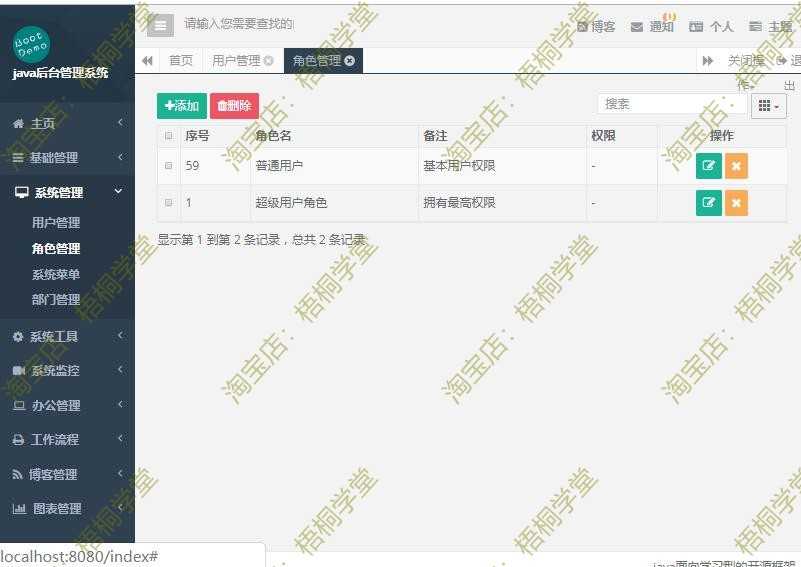Screen dimensions: 801x567
Task: Open the 主题 theme settings
Action: (771, 27)
